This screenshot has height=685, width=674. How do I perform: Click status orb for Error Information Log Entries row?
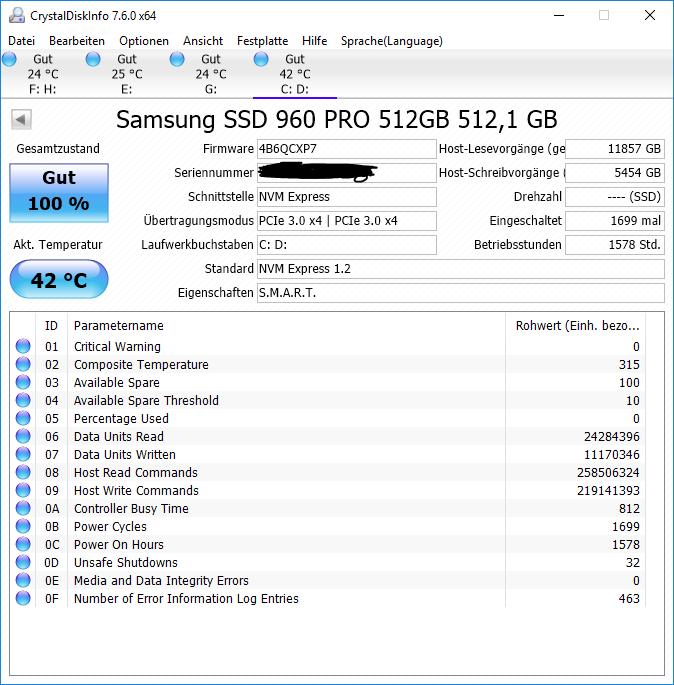(23, 599)
